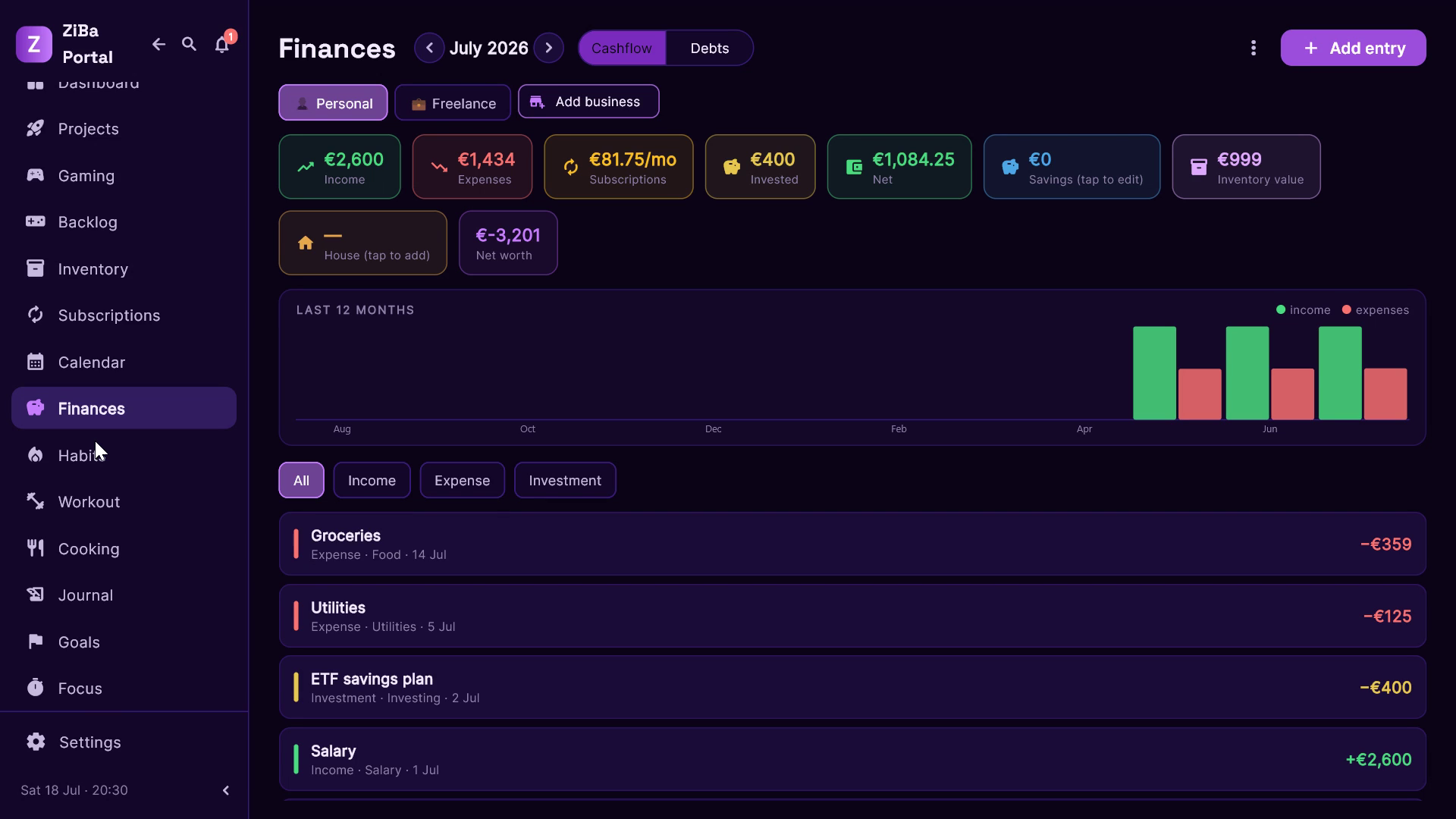This screenshot has height=819, width=1456.
Task: Click the house icon on House card
Action: click(x=306, y=243)
